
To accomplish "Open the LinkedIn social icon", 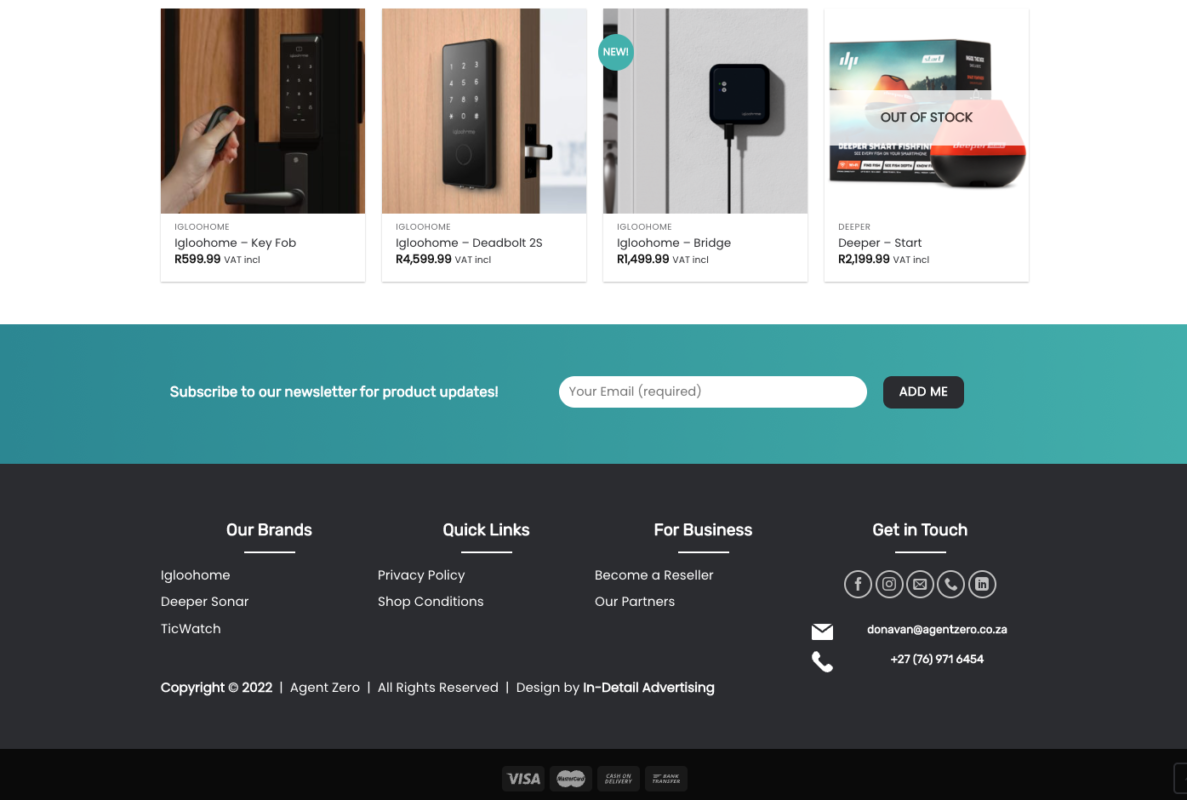I will pyautogui.click(x=982, y=584).
